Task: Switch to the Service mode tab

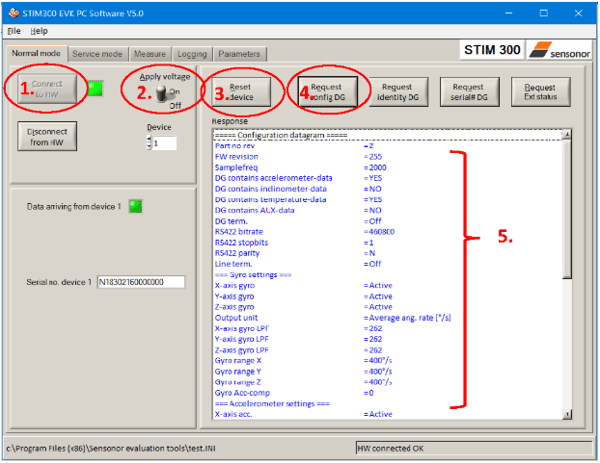Action: tap(97, 54)
